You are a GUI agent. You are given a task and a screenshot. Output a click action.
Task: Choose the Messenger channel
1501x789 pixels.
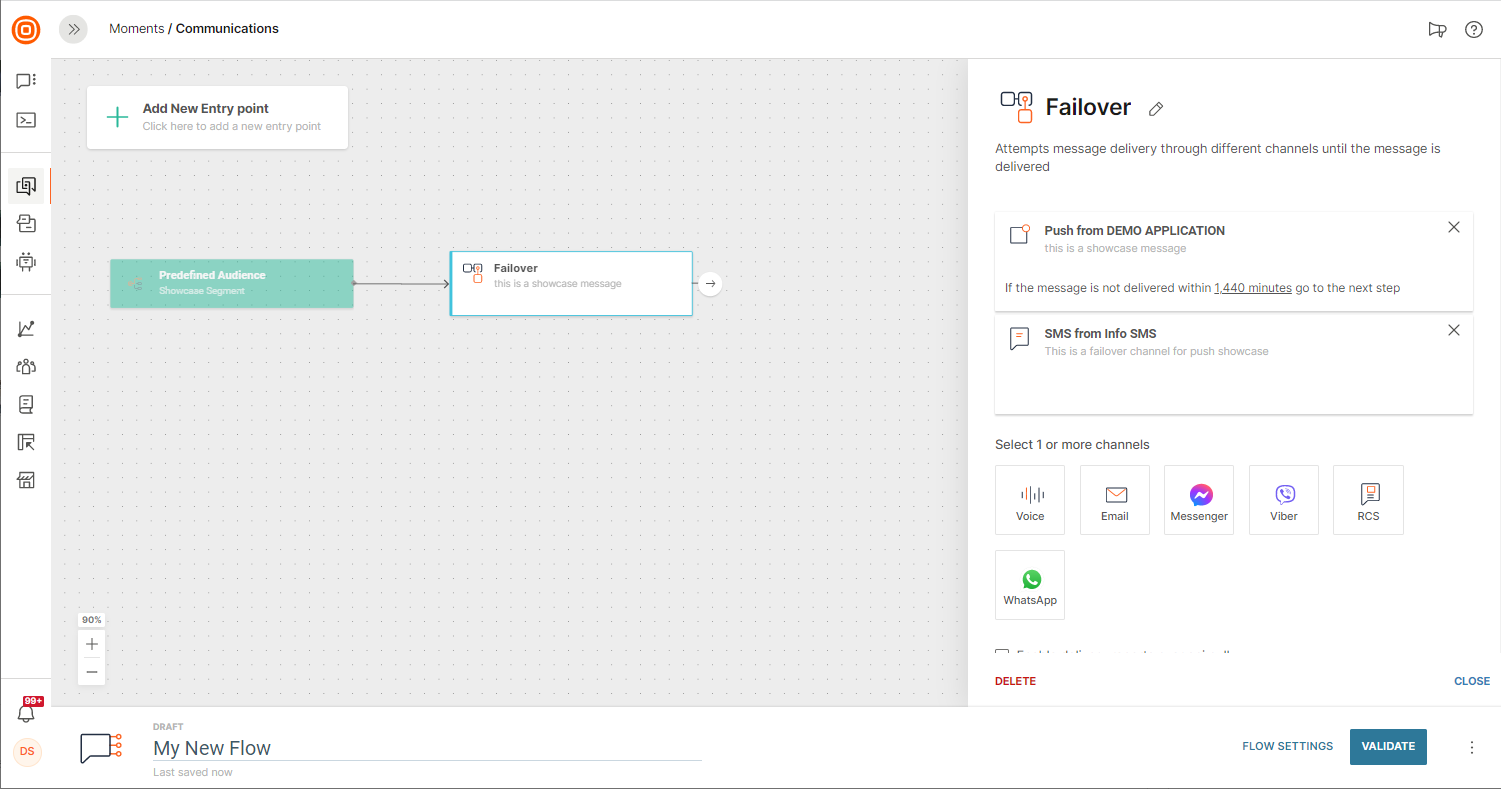coord(1198,500)
